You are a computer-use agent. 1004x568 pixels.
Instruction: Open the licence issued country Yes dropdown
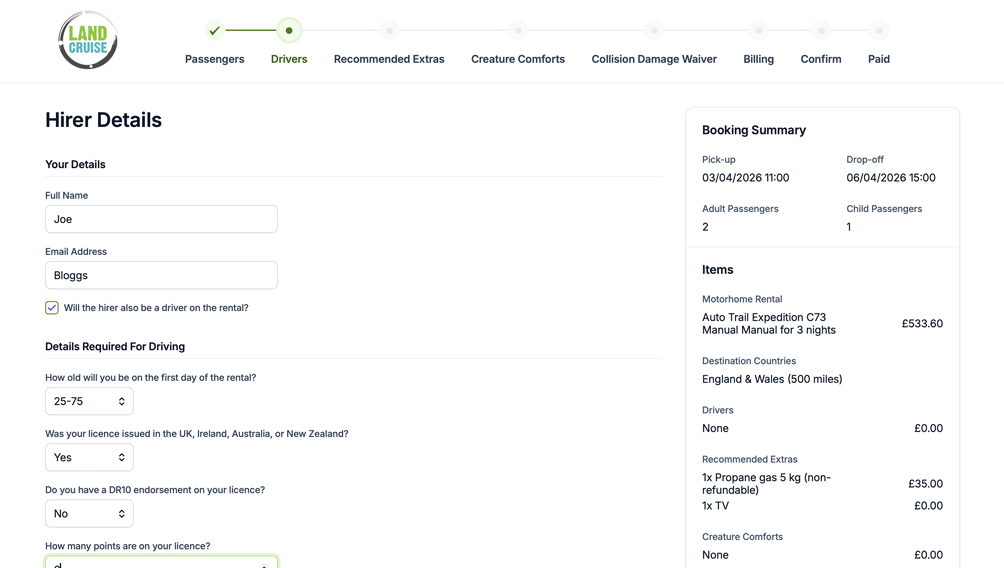coord(89,457)
